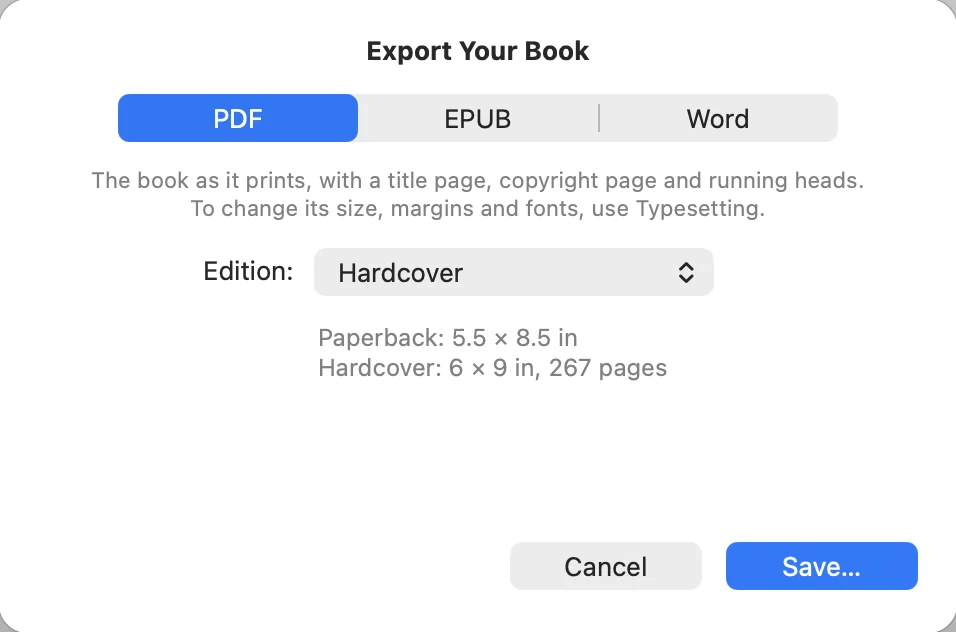Click the 'The book as it prints' description line
Image resolution: width=956 pixels, height=632 pixels.
click(478, 180)
